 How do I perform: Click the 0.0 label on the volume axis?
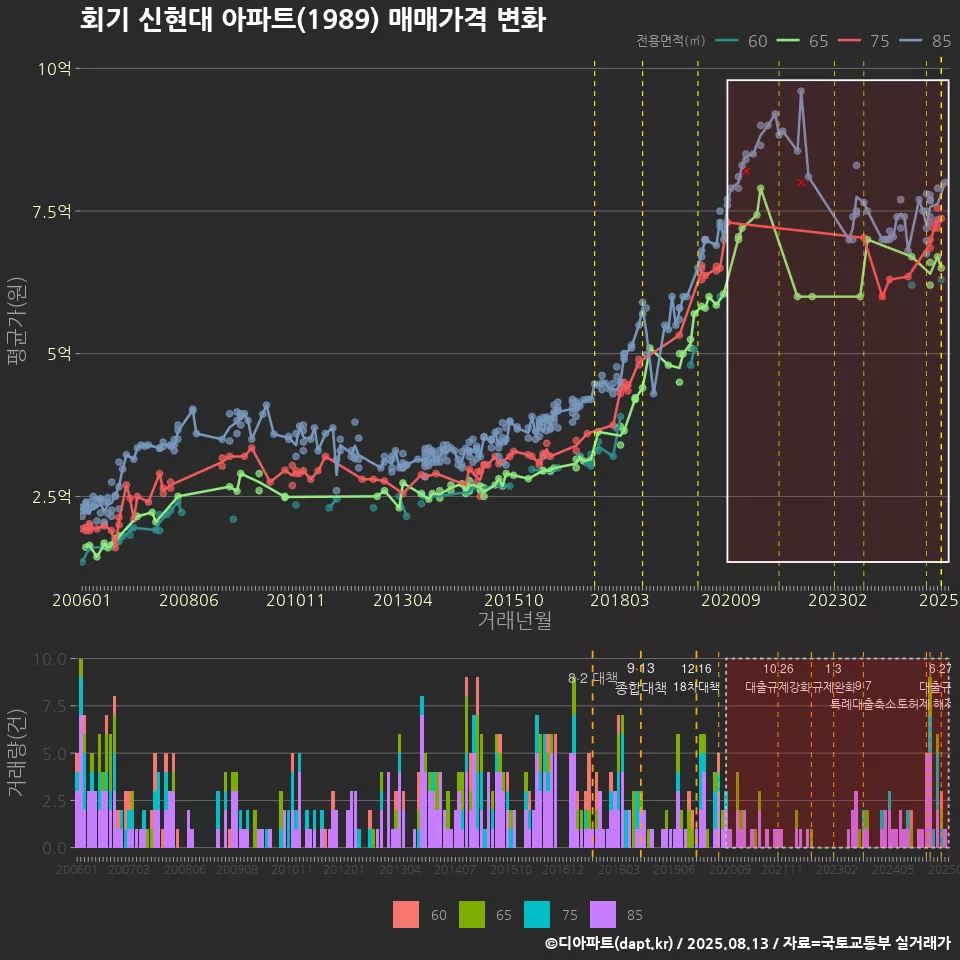pos(54,849)
